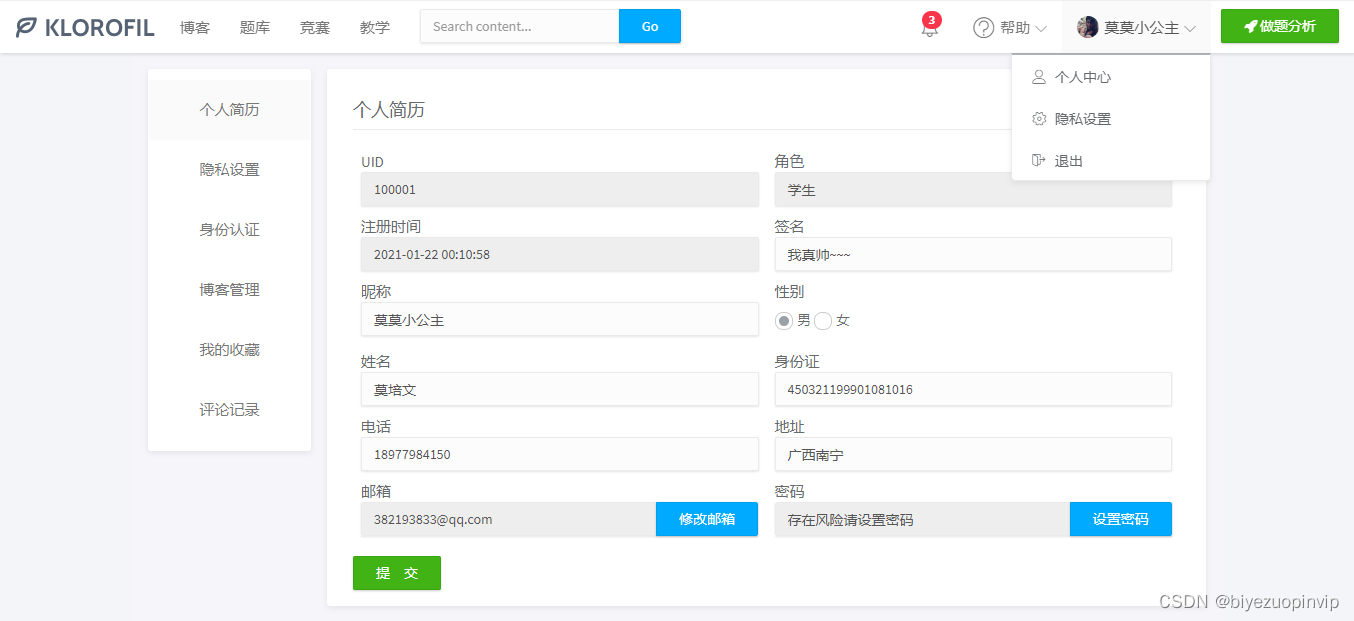The image size is (1354, 621).
Task: Select 隐私设置 in the left sidebar
Action: coord(229,170)
